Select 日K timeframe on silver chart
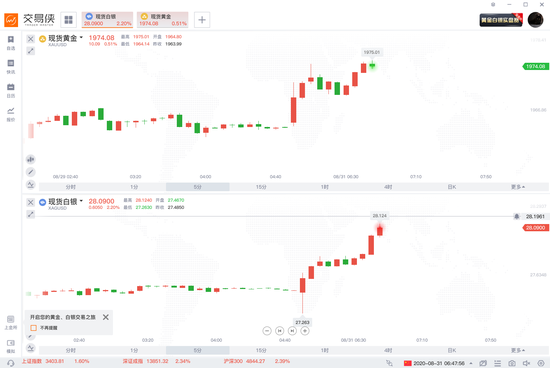Image resolution: width=550 pixels, height=368 pixels. coord(452,350)
